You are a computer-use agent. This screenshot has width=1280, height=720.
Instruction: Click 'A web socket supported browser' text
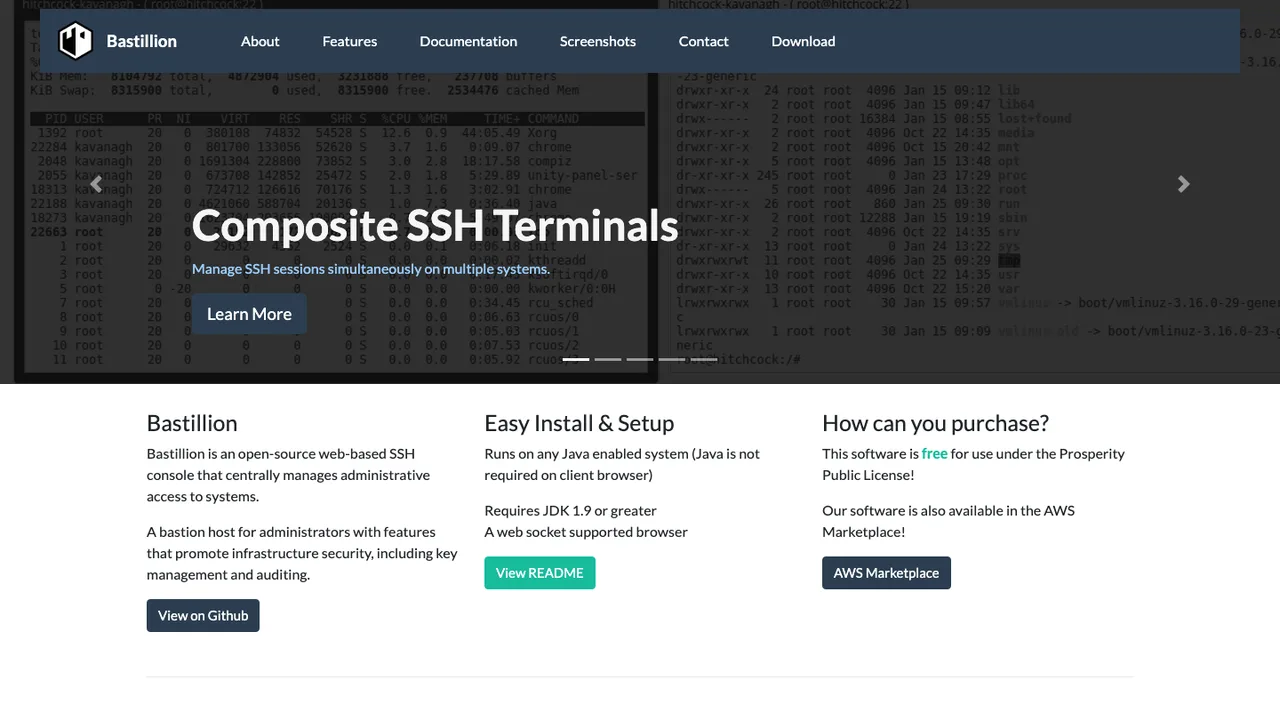(586, 532)
